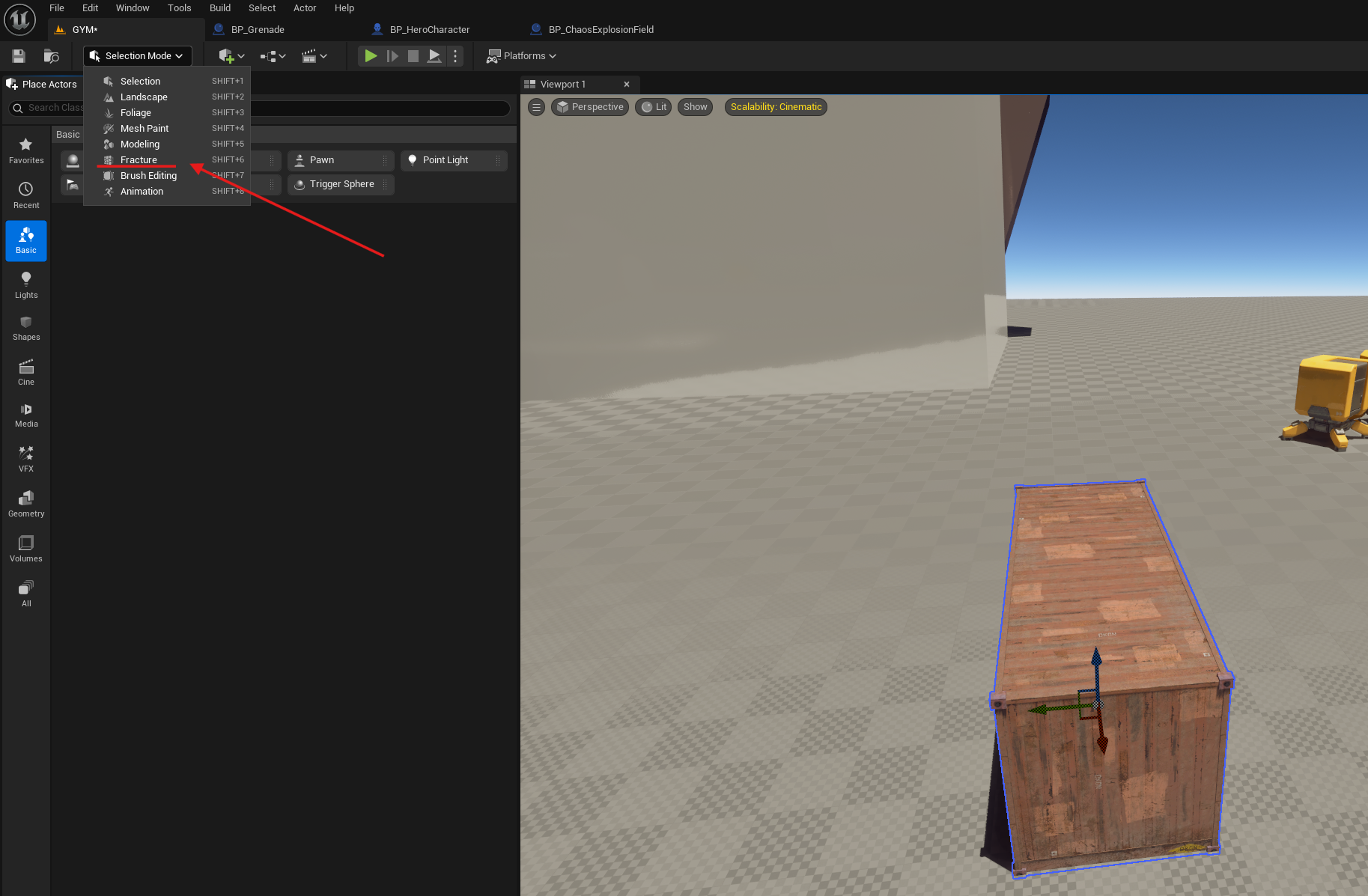Open play mode options menu
Image resolution: width=1368 pixels, height=896 pixels.
point(455,56)
